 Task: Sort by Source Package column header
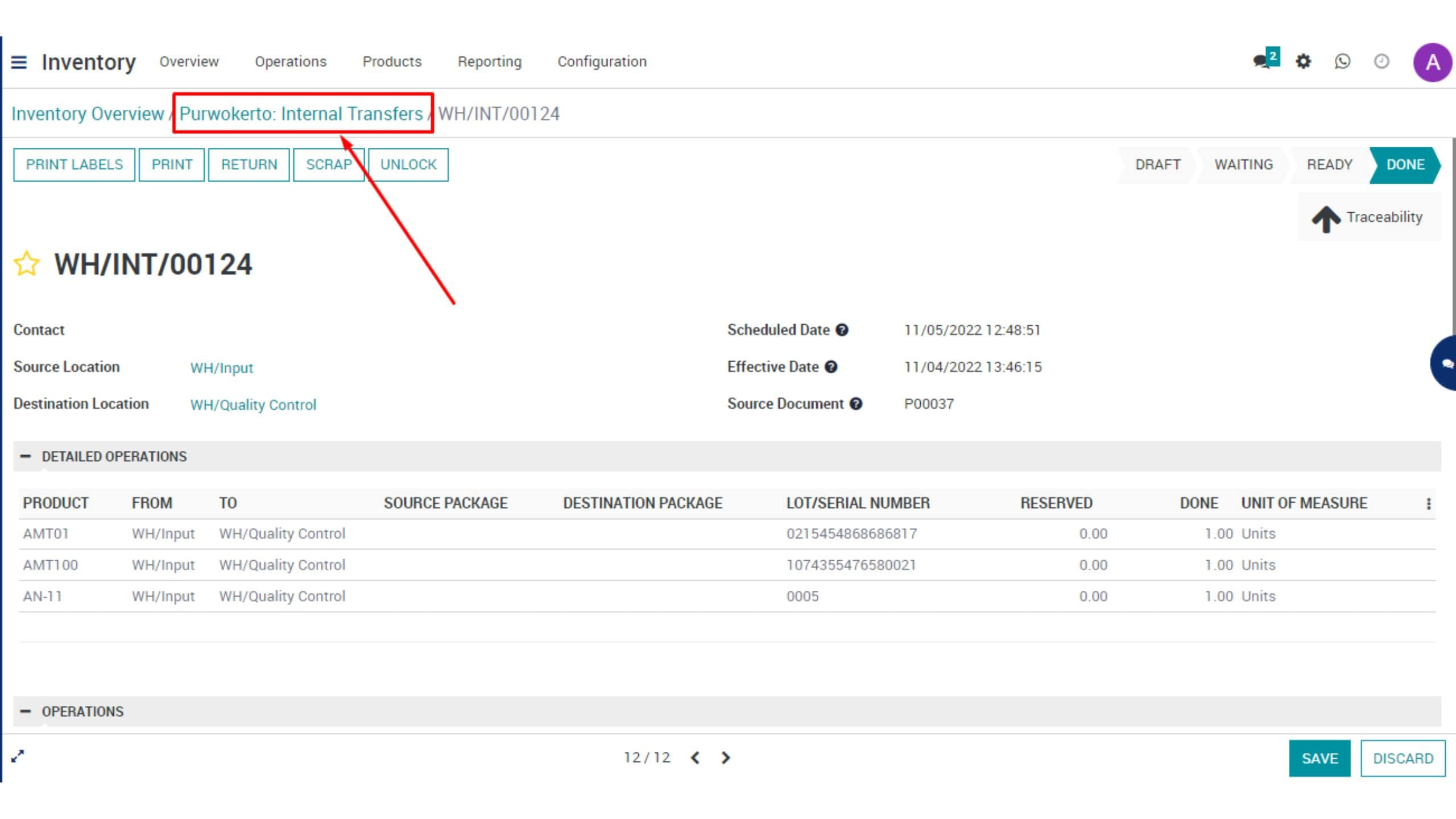point(445,503)
